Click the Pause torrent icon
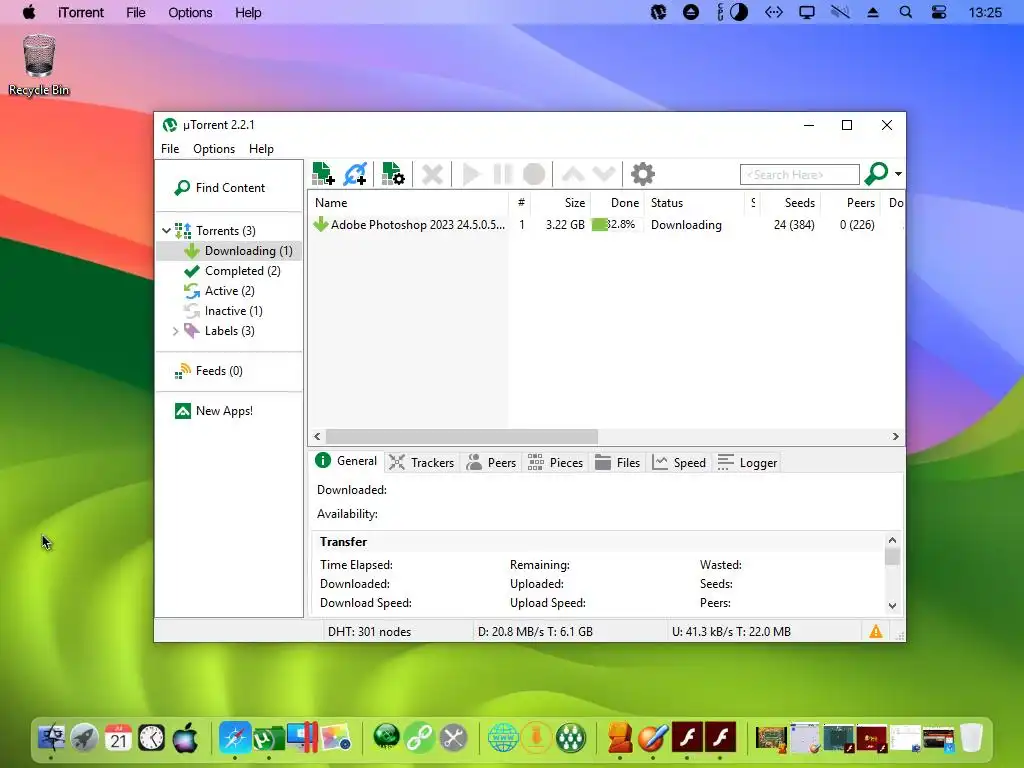Image resolution: width=1024 pixels, height=768 pixels. (503, 174)
